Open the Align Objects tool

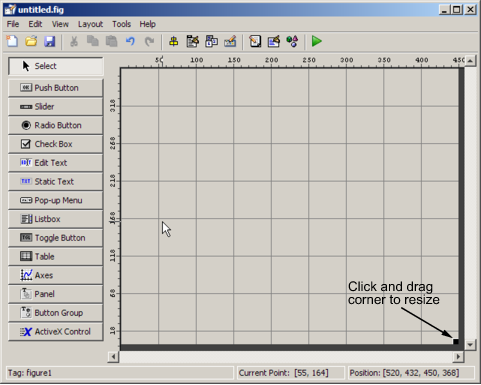point(173,41)
